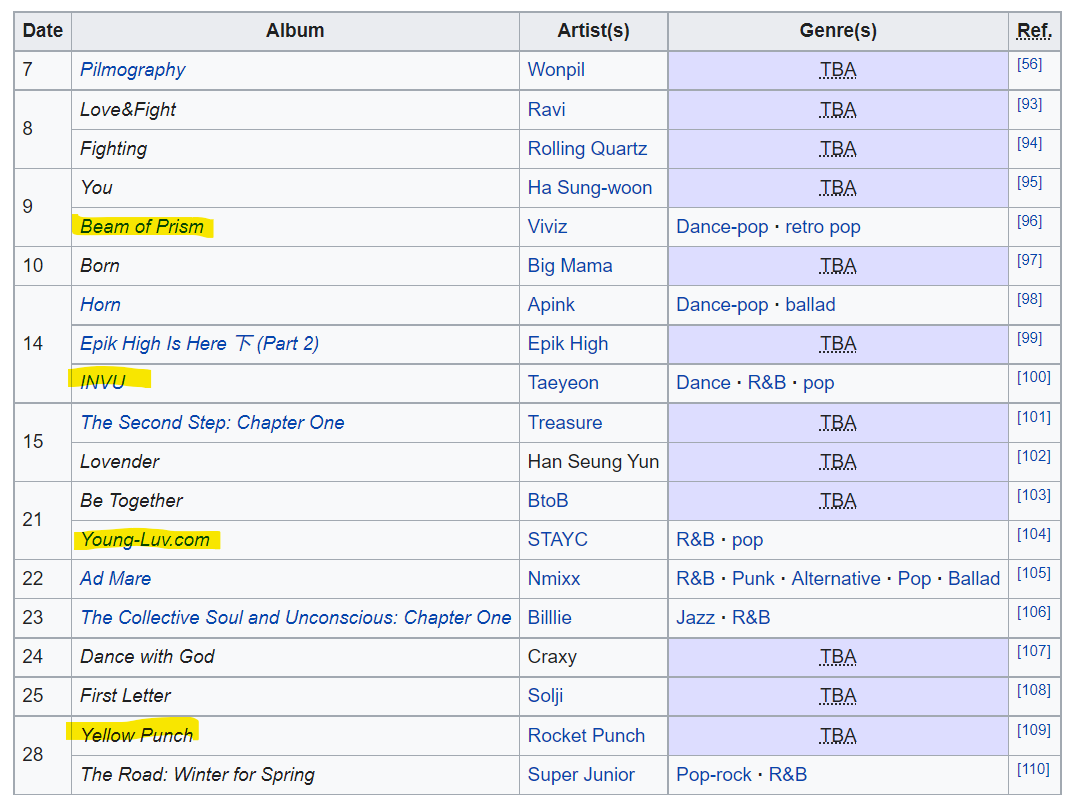Open the Nmixx artist link

coord(554,578)
